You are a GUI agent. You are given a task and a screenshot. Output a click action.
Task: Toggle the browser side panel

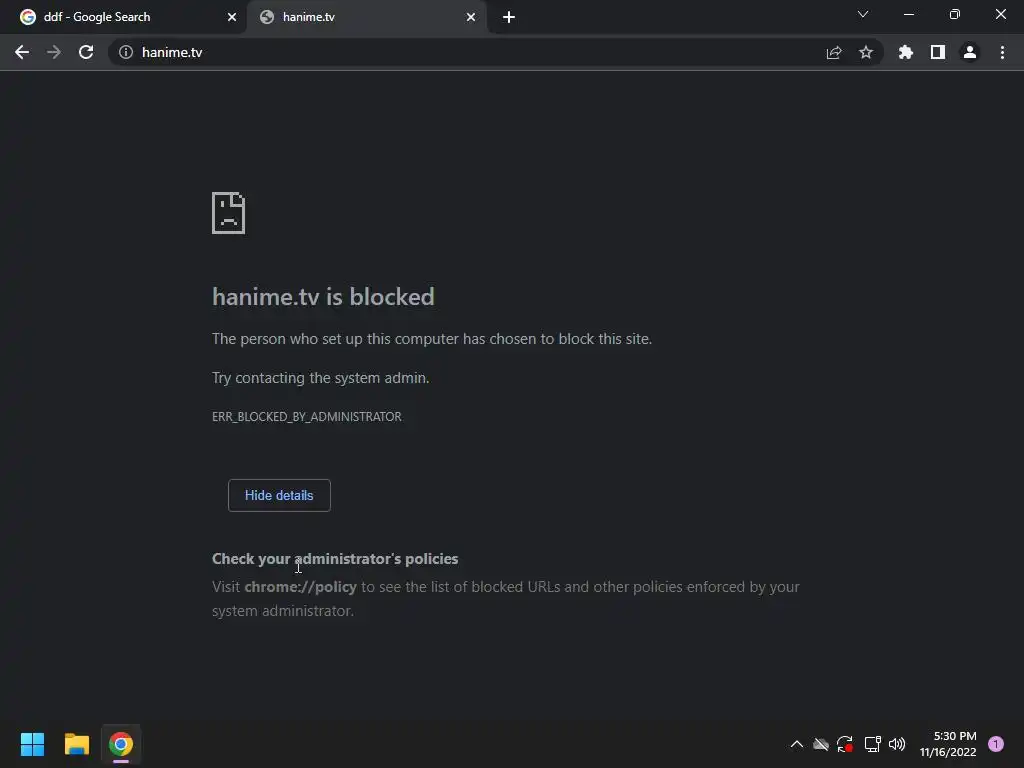938,52
